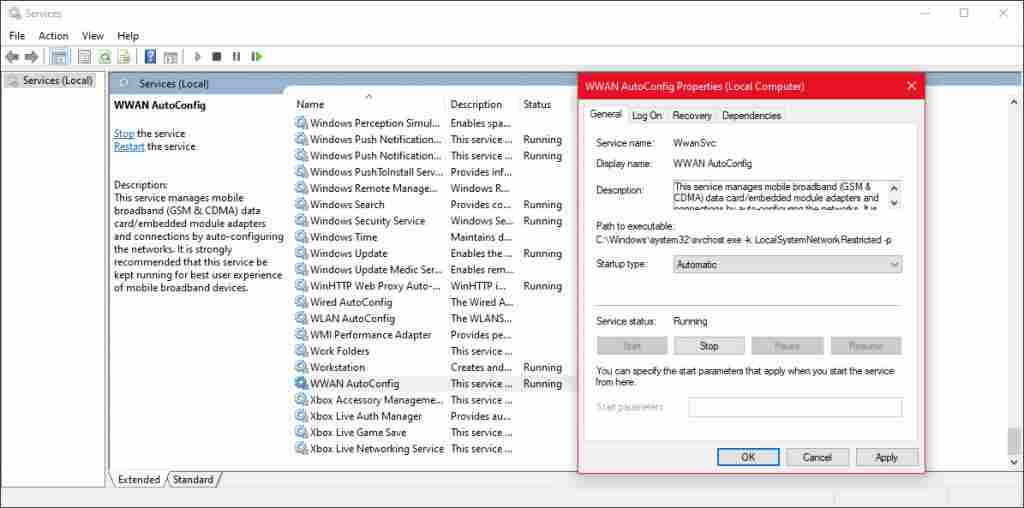
Task: Toggle the show/hide action pane icon
Action: pyautogui.click(x=170, y=57)
